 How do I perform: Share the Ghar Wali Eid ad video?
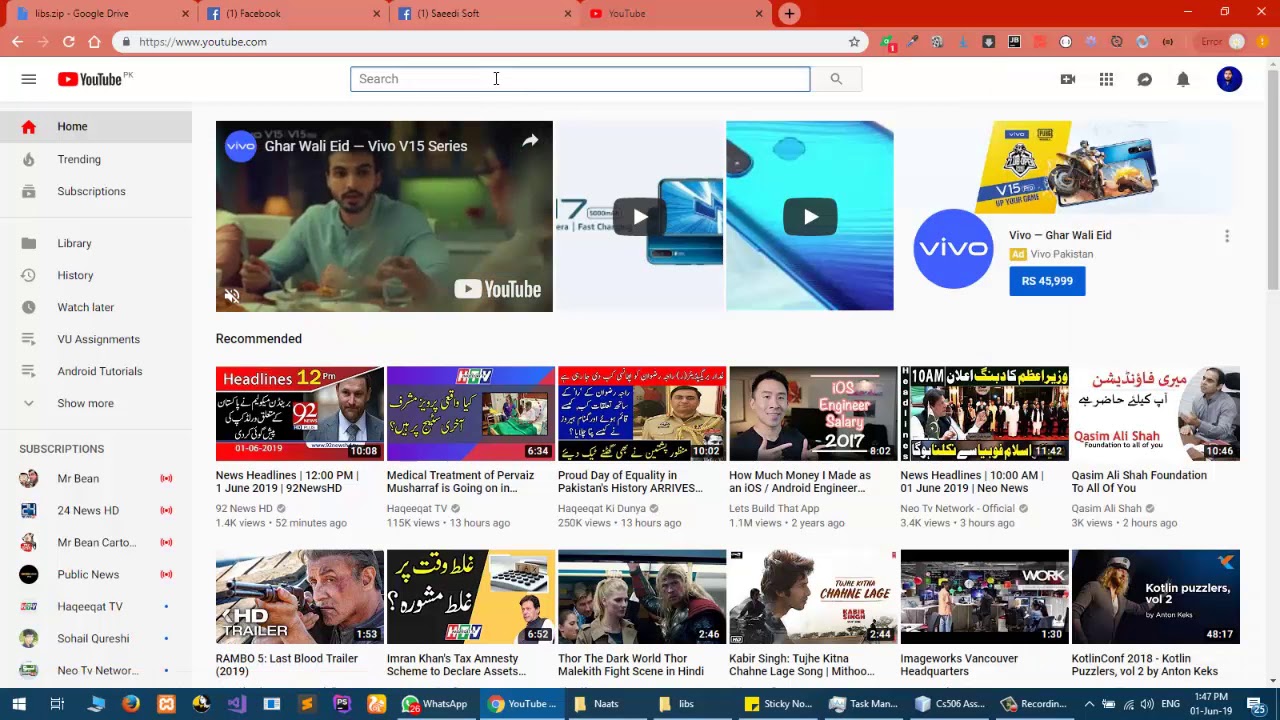point(530,141)
